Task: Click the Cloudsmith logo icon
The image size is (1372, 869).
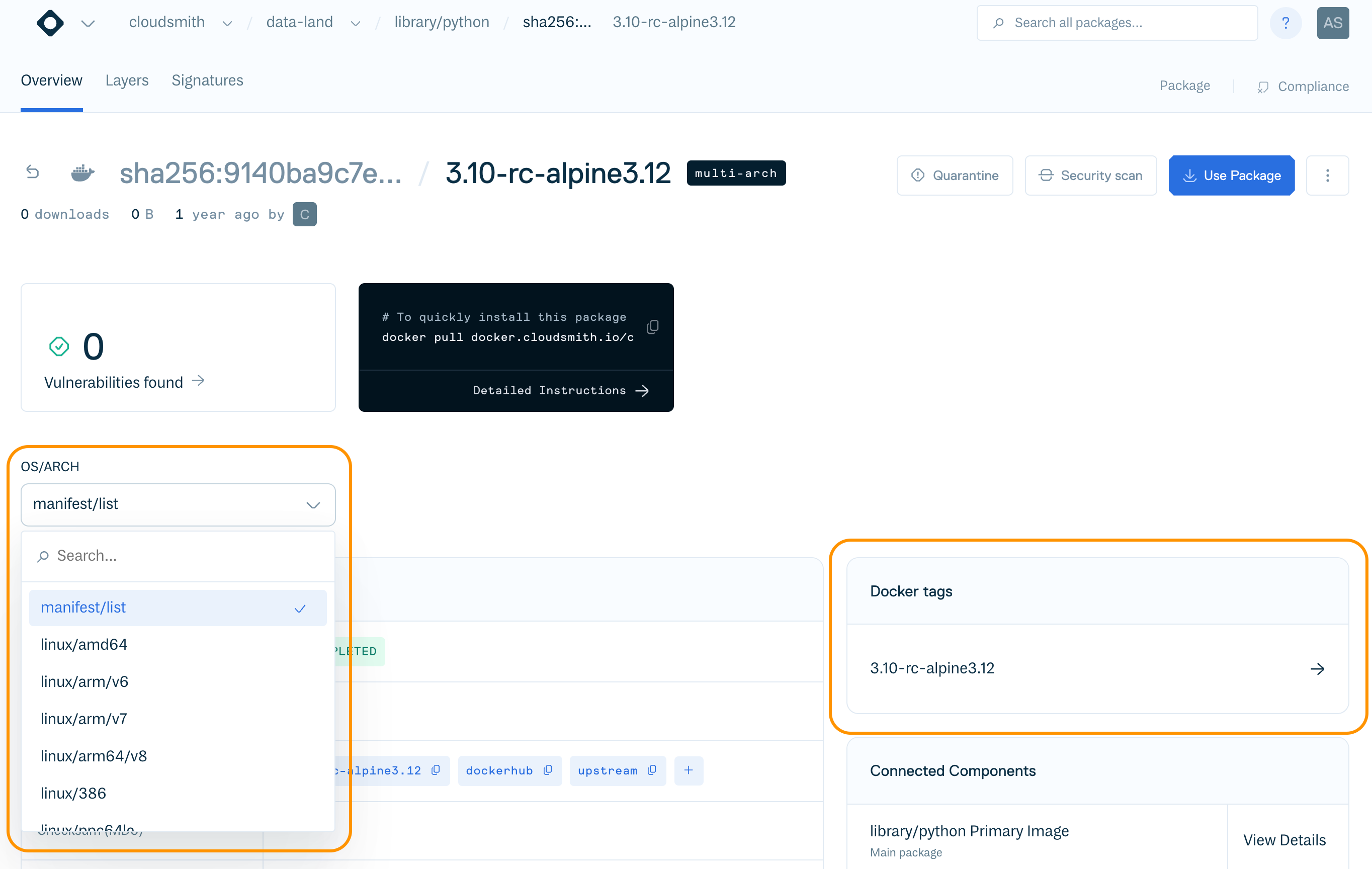Action: click(x=50, y=23)
